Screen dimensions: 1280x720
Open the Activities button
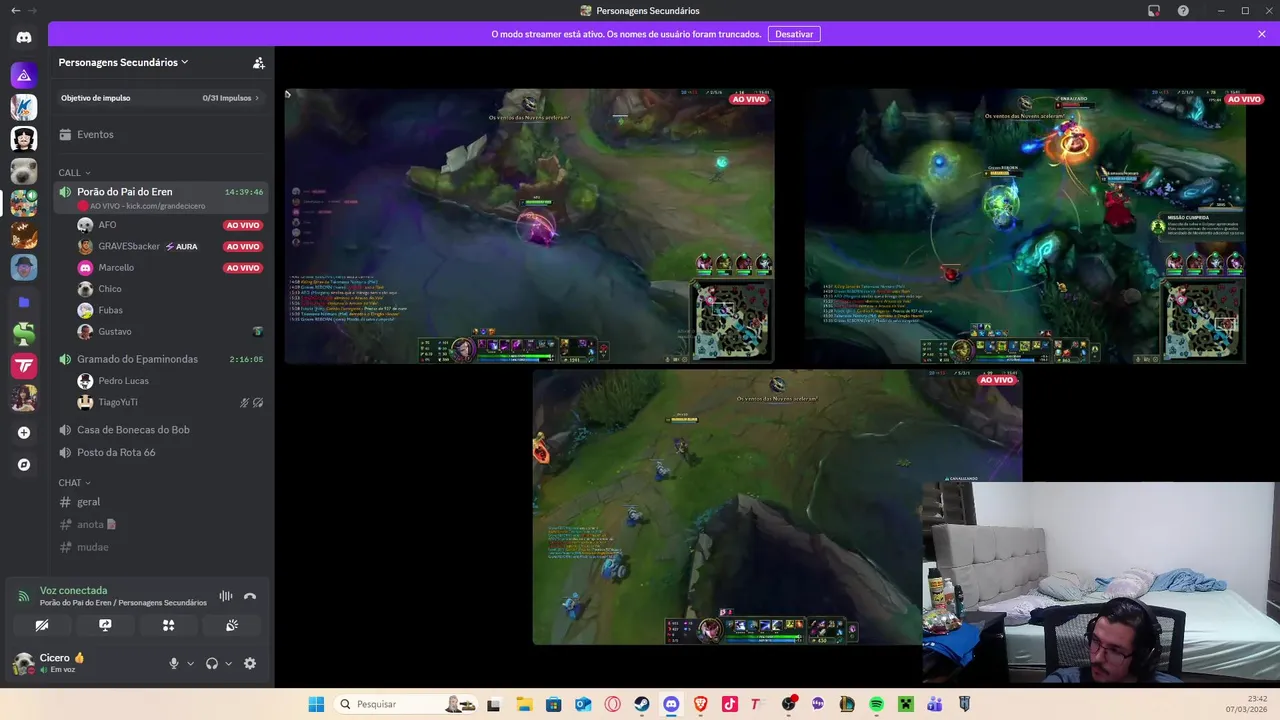point(168,625)
